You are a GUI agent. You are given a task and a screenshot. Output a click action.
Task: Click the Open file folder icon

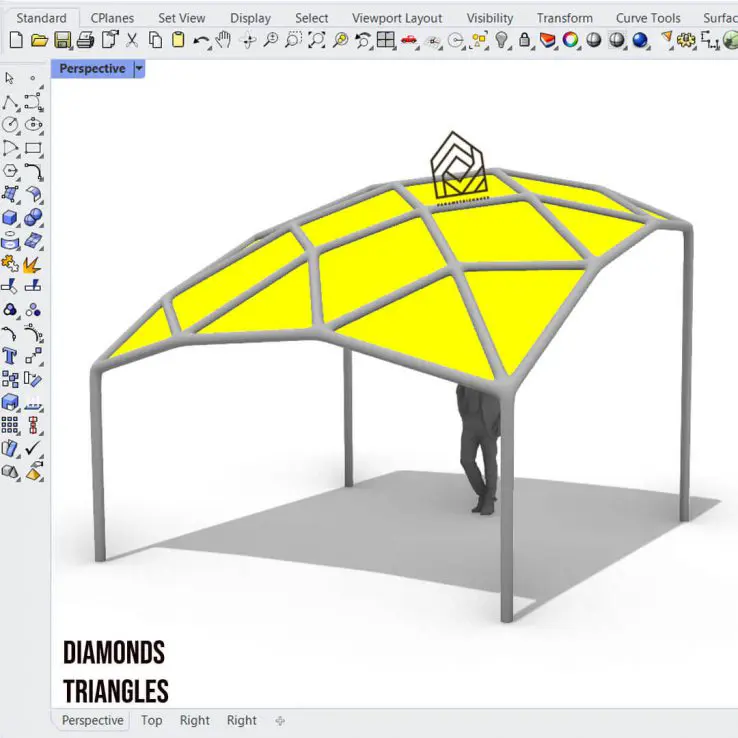click(x=39, y=40)
